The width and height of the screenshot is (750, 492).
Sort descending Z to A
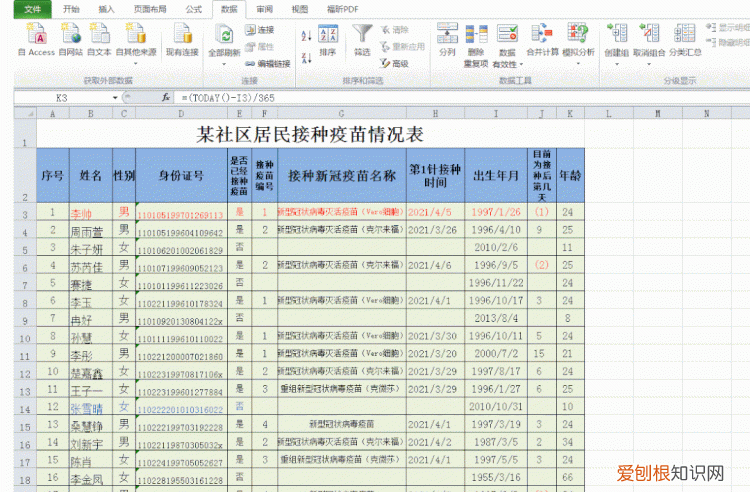[x=306, y=58]
